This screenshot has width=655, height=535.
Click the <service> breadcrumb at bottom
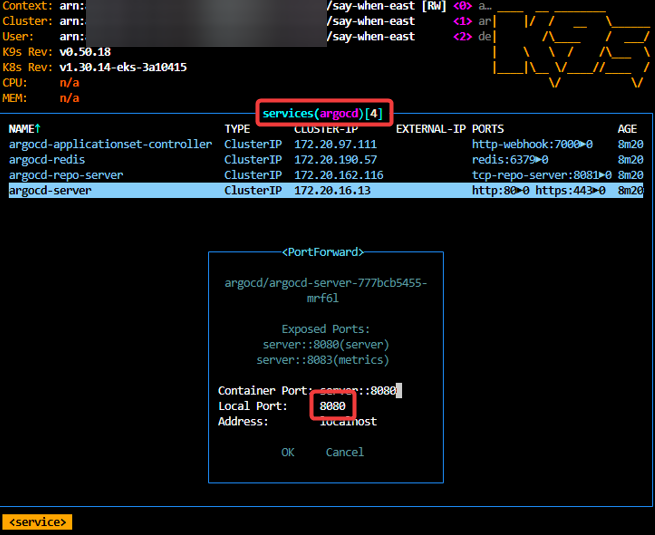(37, 522)
